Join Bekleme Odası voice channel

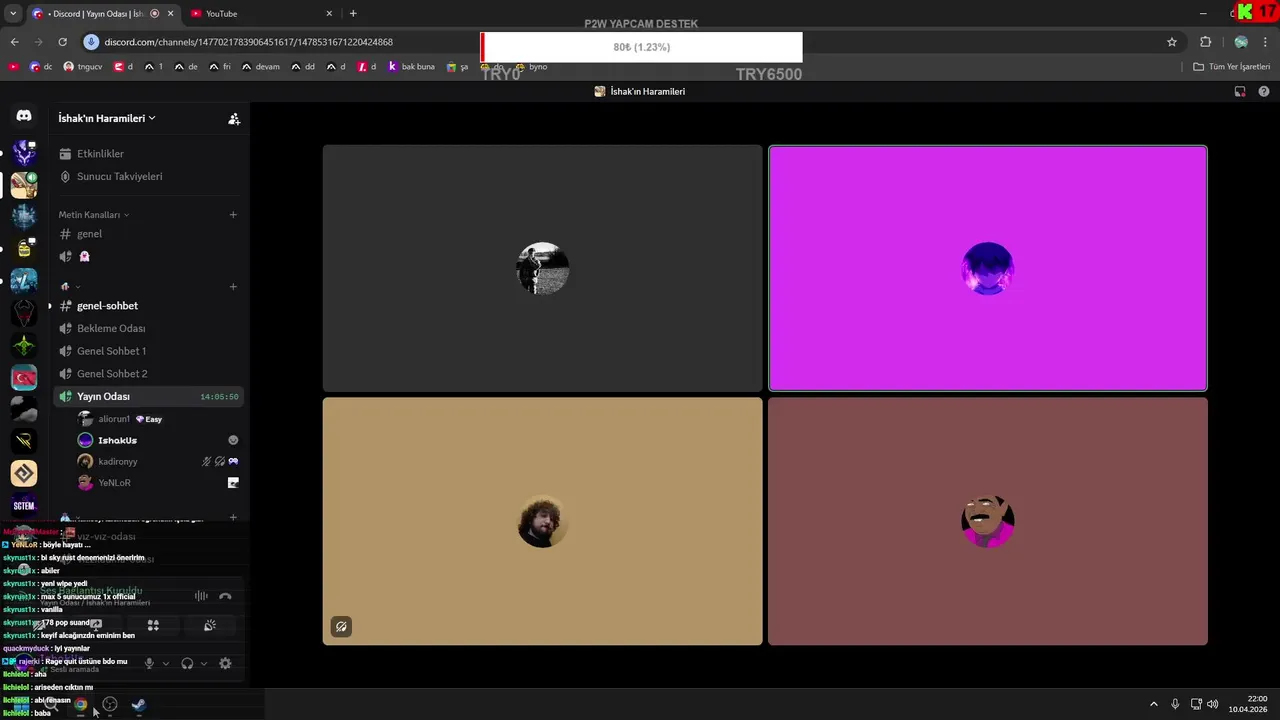point(147,328)
